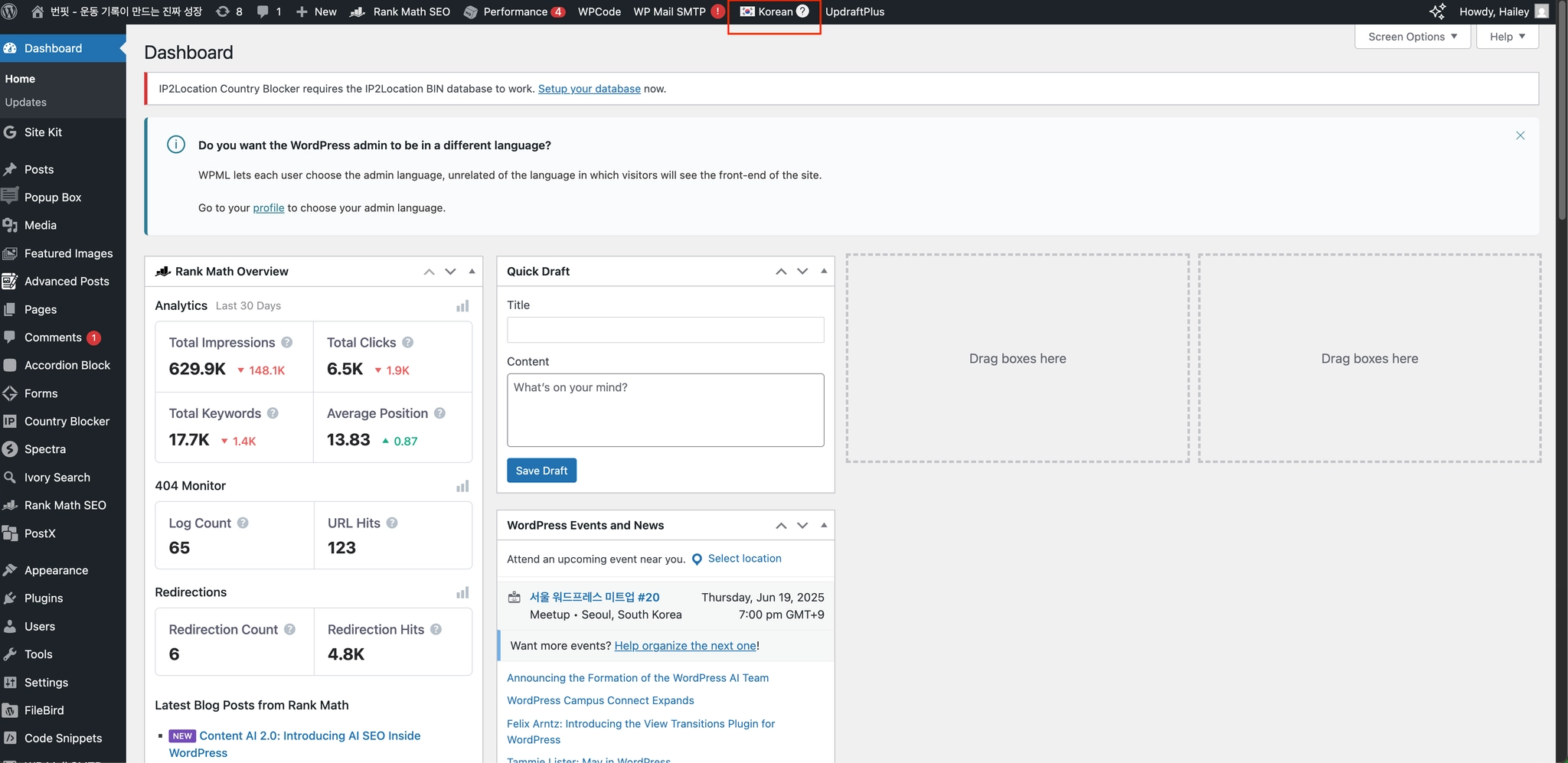
Task: Collapse the Rank Math Overview panel
Action: tap(472, 272)
